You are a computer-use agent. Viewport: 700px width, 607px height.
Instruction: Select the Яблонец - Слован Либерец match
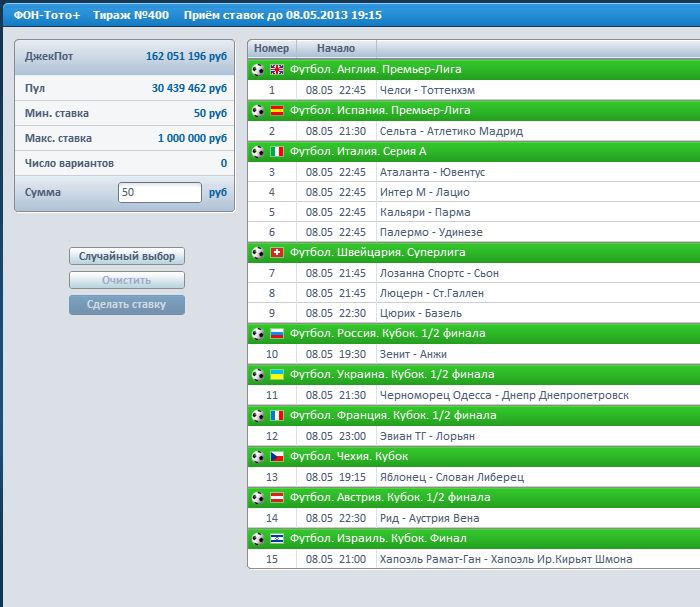click(474, 478)
